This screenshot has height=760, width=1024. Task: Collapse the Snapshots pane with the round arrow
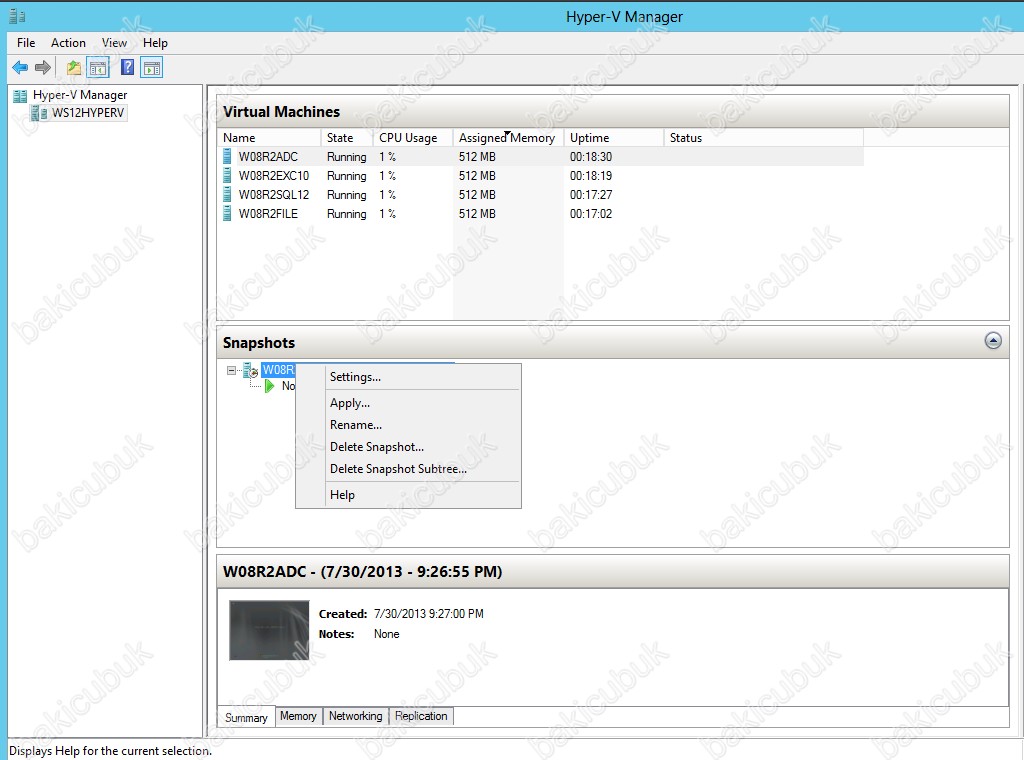pyautogui.click(x=993, y=341)
